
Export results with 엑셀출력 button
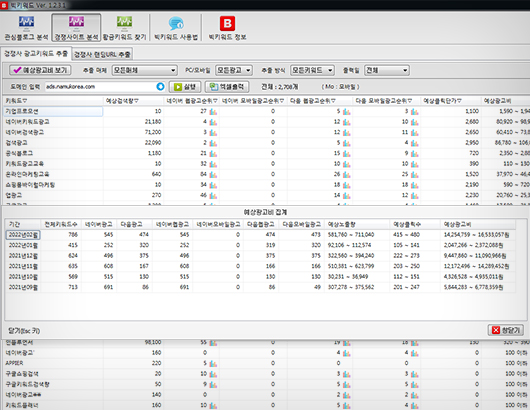(x=227, y=87)
